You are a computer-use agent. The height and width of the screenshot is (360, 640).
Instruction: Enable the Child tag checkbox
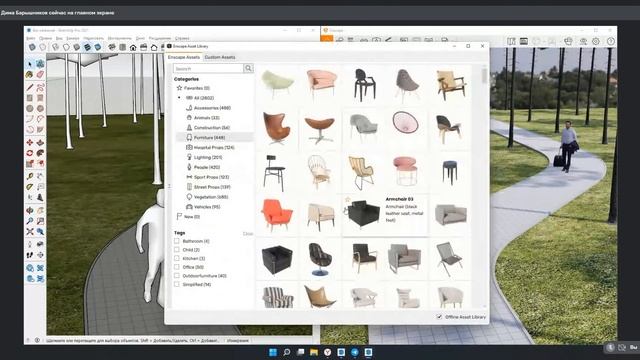[177, 249]
